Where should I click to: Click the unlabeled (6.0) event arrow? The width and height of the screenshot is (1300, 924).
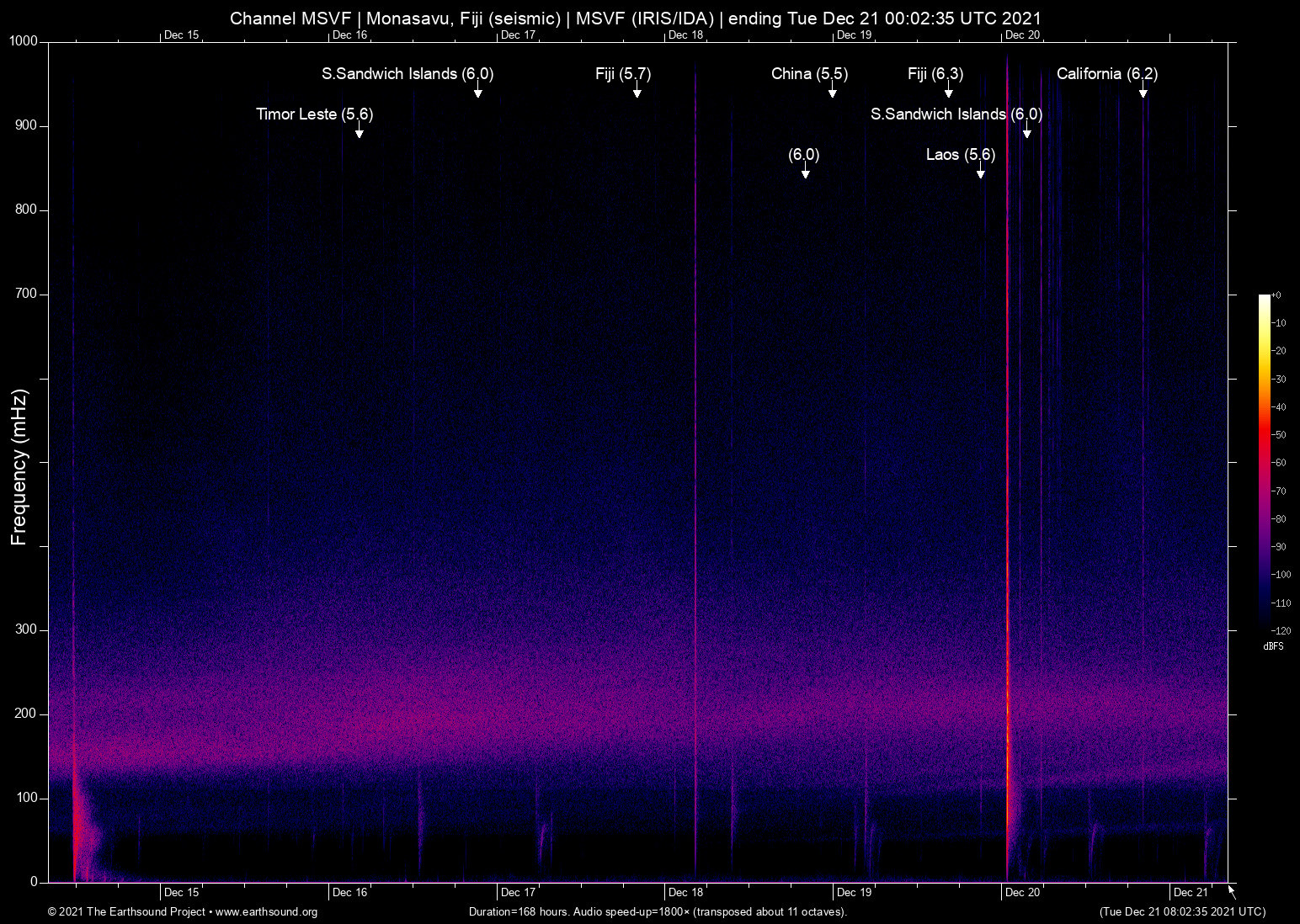(806, 170)
